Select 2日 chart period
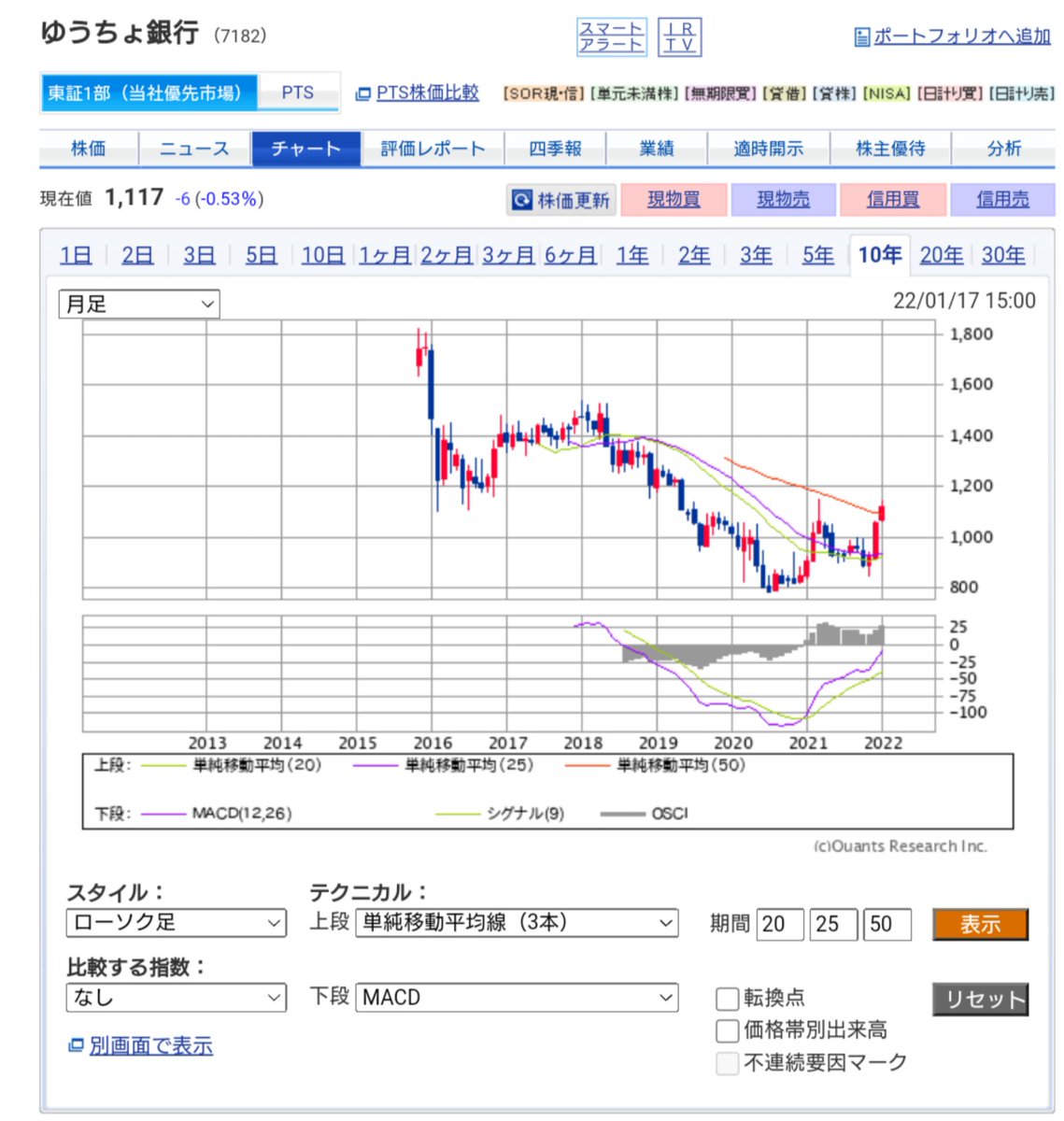1064x1121 pixels. pyautogui.click(x=137, y=256)
